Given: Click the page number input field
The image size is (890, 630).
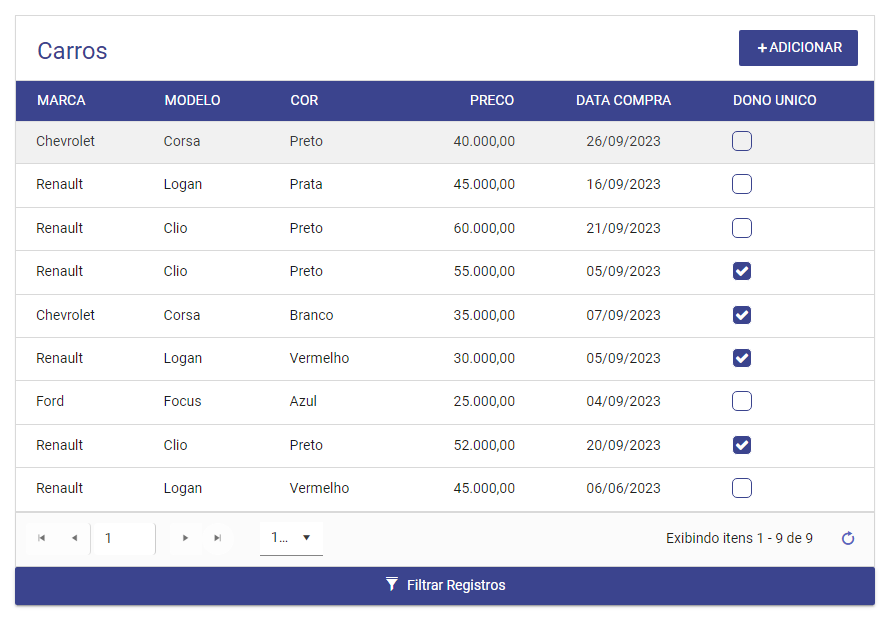Looking at the screenshot, I should pos(123,538).
